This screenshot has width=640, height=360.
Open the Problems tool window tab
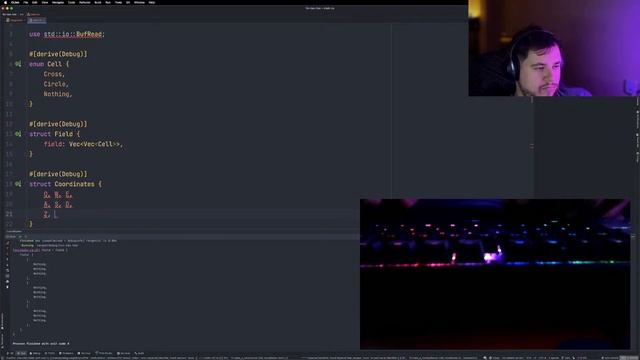tap(66, 353)
